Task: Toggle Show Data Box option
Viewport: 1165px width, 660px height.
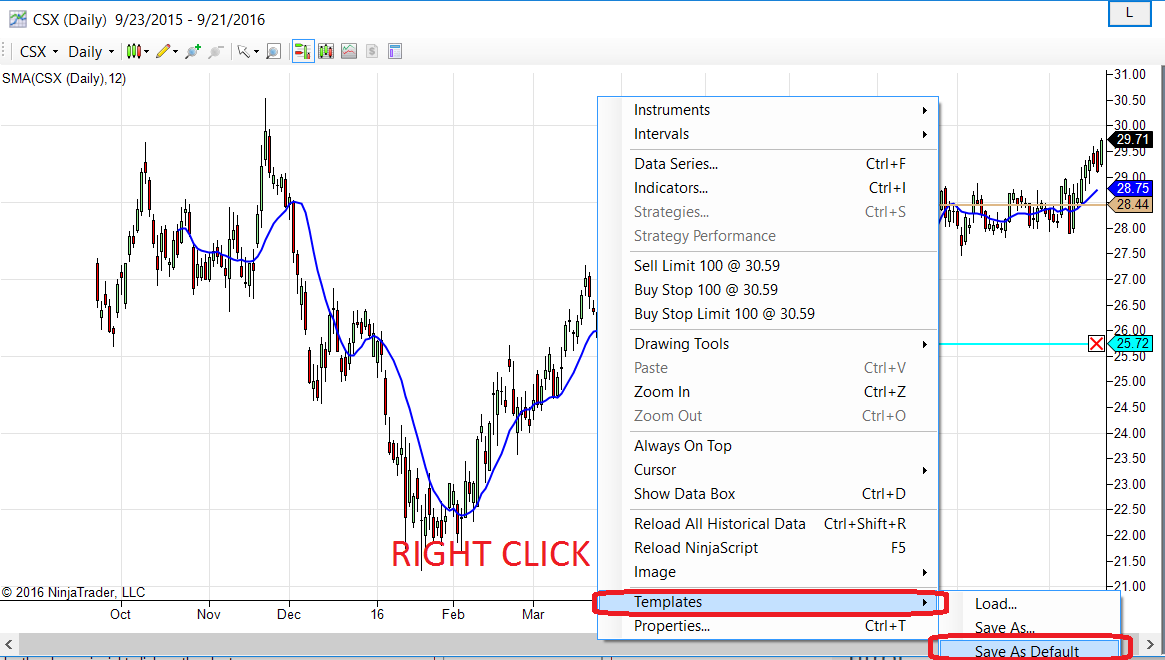Action: 768,494
